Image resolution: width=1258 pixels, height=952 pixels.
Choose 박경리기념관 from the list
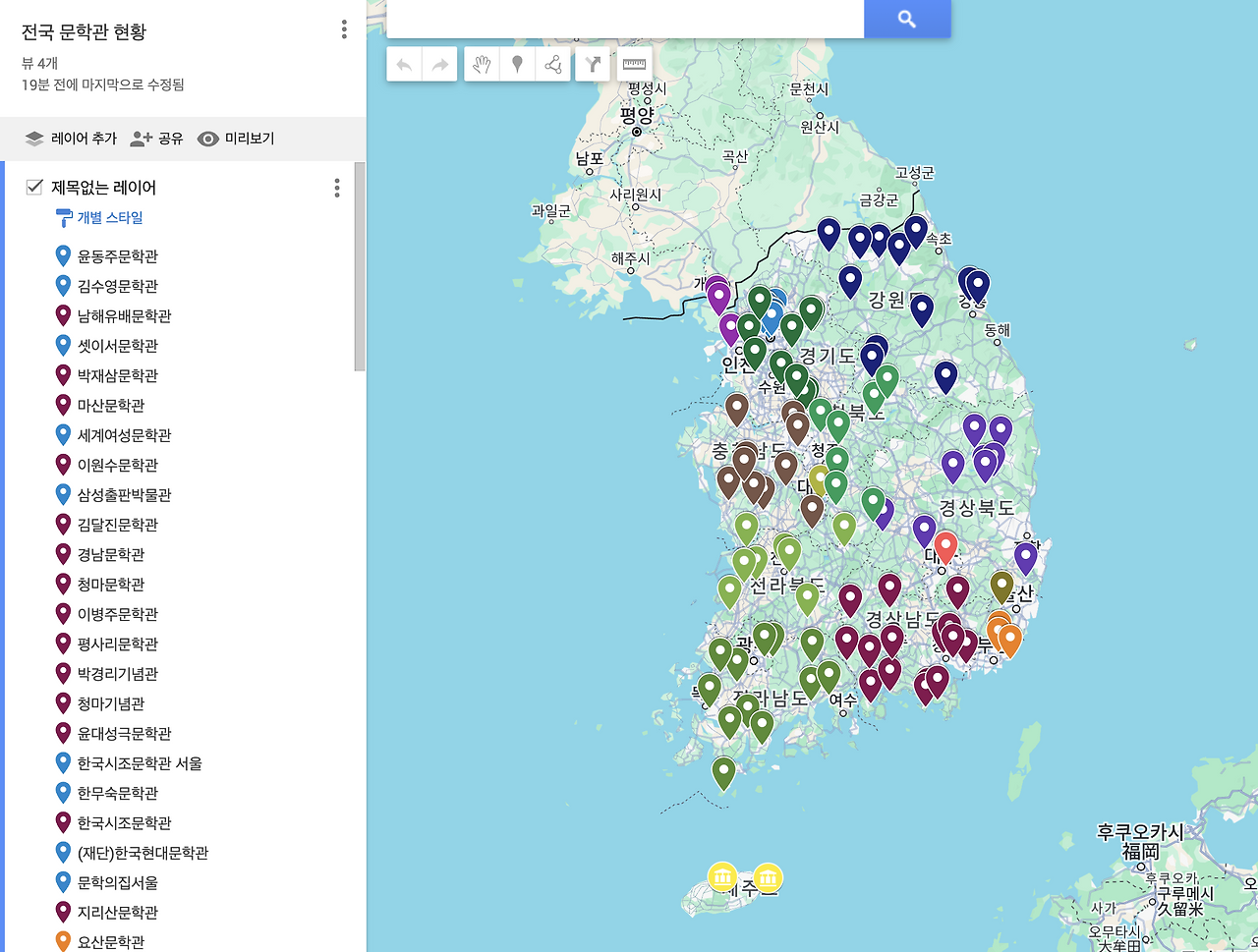pos(118,674)
